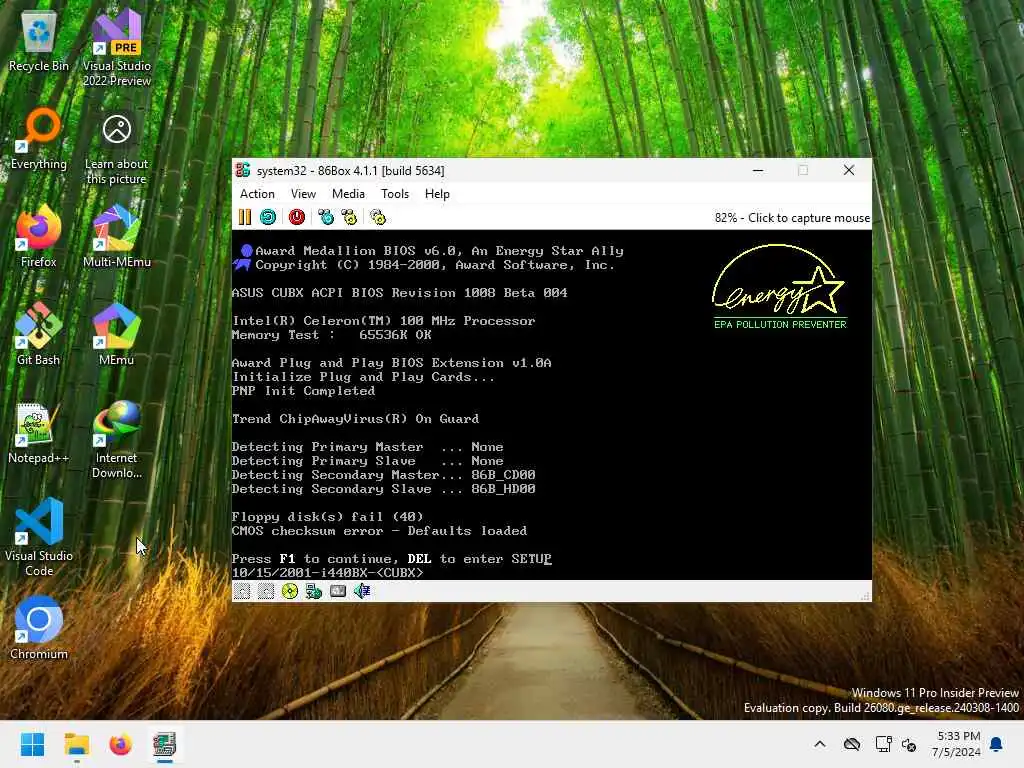1024x768 pixels.
Task: Click the 'Memory Test : 65536K OK' line
Action: [x=332, y=334]
